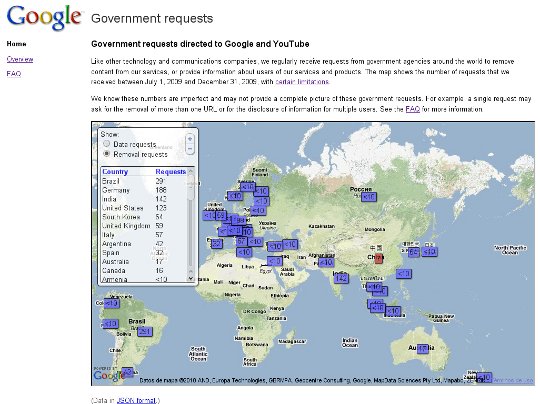Zoom in with the map plus button
540x404 pixels.
190,139
